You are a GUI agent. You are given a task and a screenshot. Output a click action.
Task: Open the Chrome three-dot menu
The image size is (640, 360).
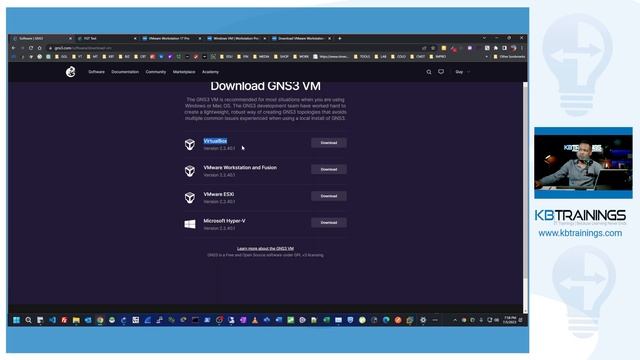click(x=522, y=48)
